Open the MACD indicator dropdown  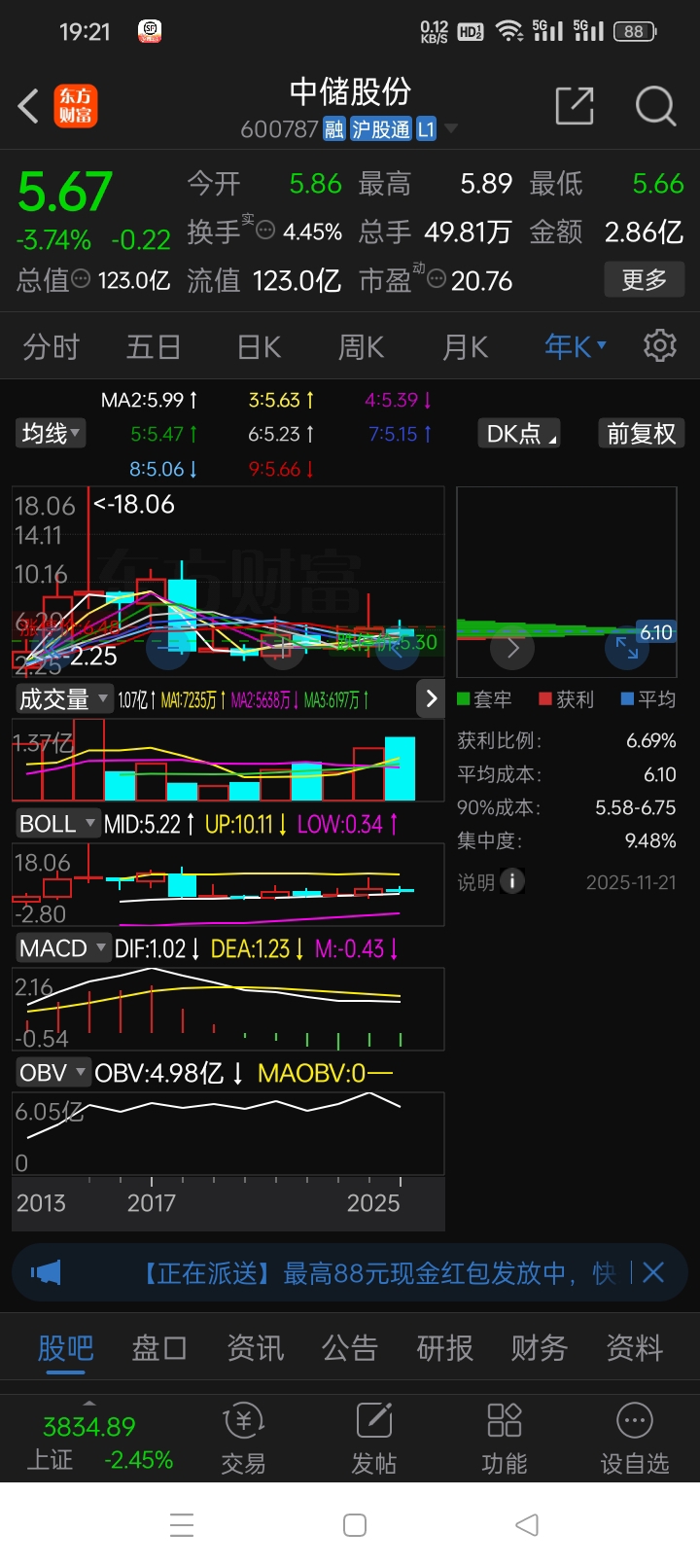coord(63,947)
